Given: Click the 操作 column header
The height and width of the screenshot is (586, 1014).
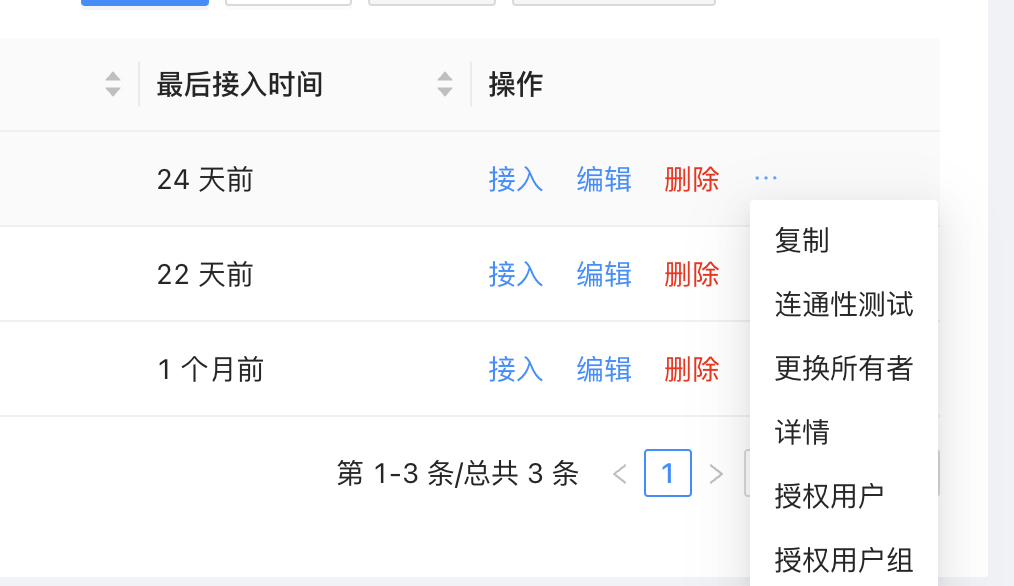Looking at the screenshot, I should 516,84.
